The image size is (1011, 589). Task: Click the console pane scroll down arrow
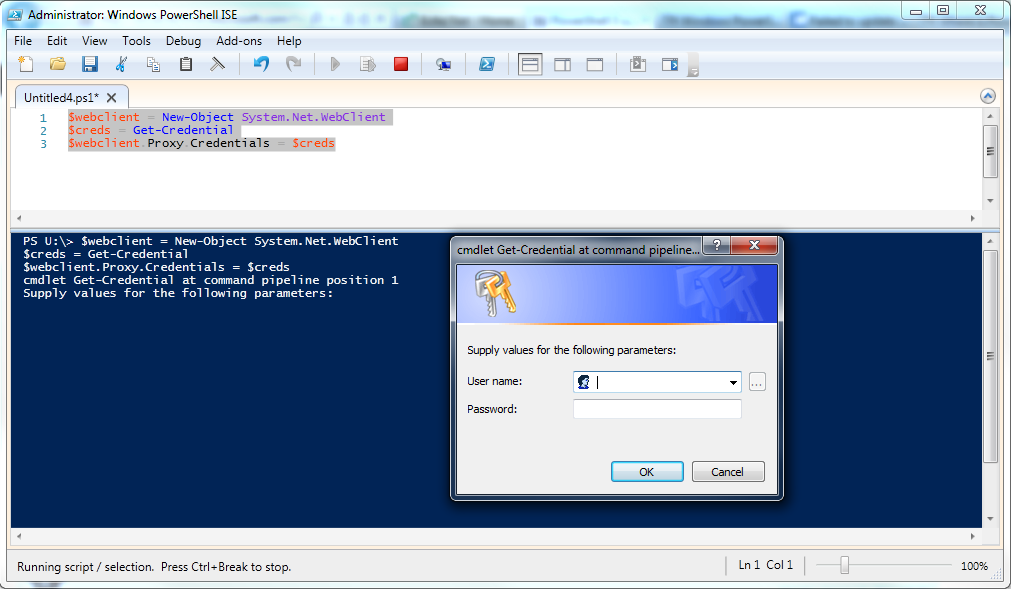(990, 519)
